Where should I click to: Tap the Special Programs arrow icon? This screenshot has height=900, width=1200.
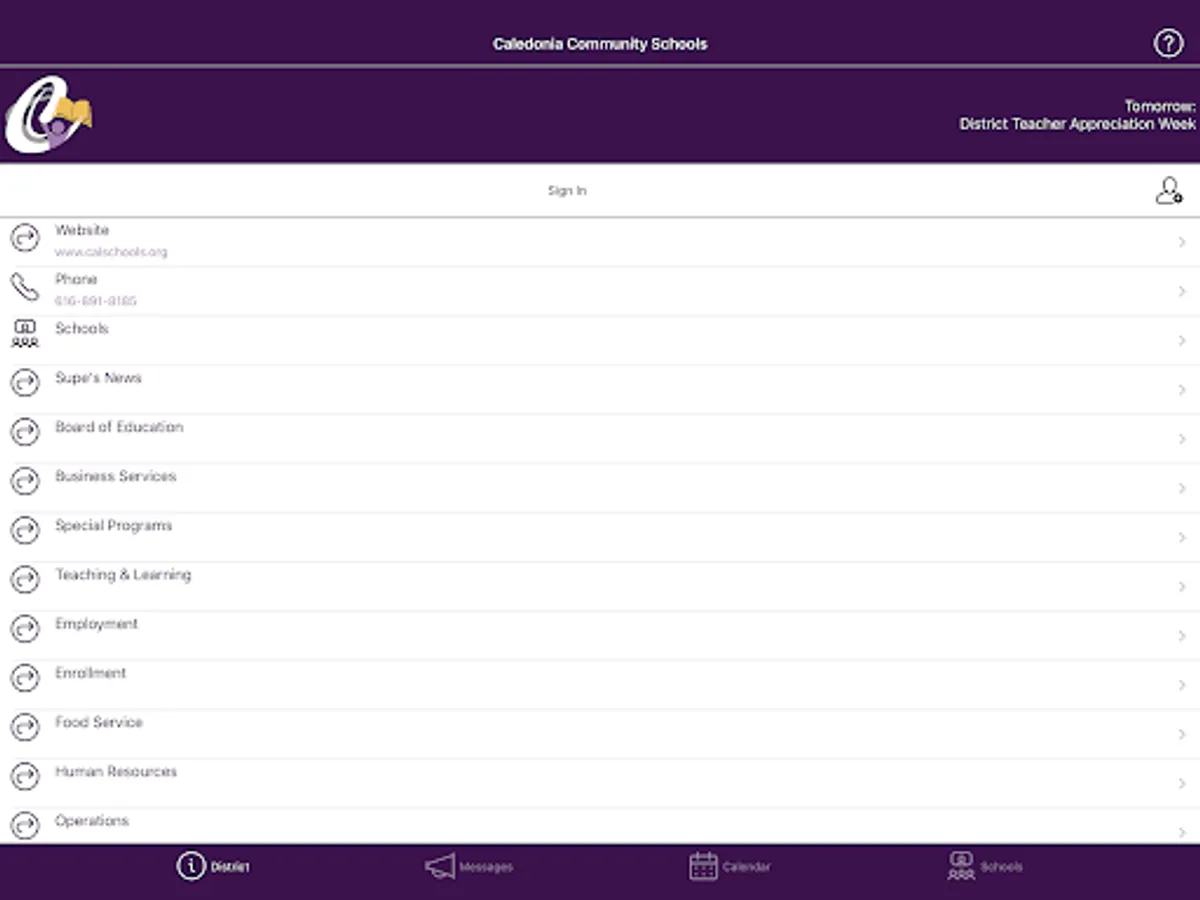pyautogui.click(x=25, y=530)
